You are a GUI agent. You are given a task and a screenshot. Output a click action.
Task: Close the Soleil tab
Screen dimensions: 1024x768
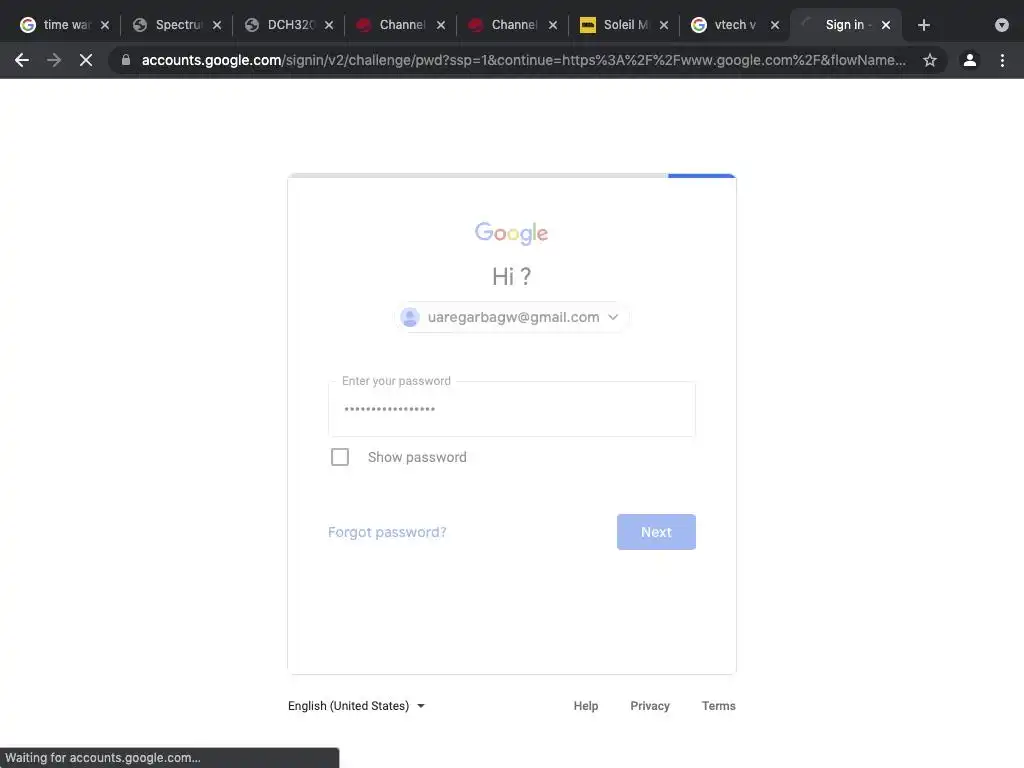[x=664, y=25]
